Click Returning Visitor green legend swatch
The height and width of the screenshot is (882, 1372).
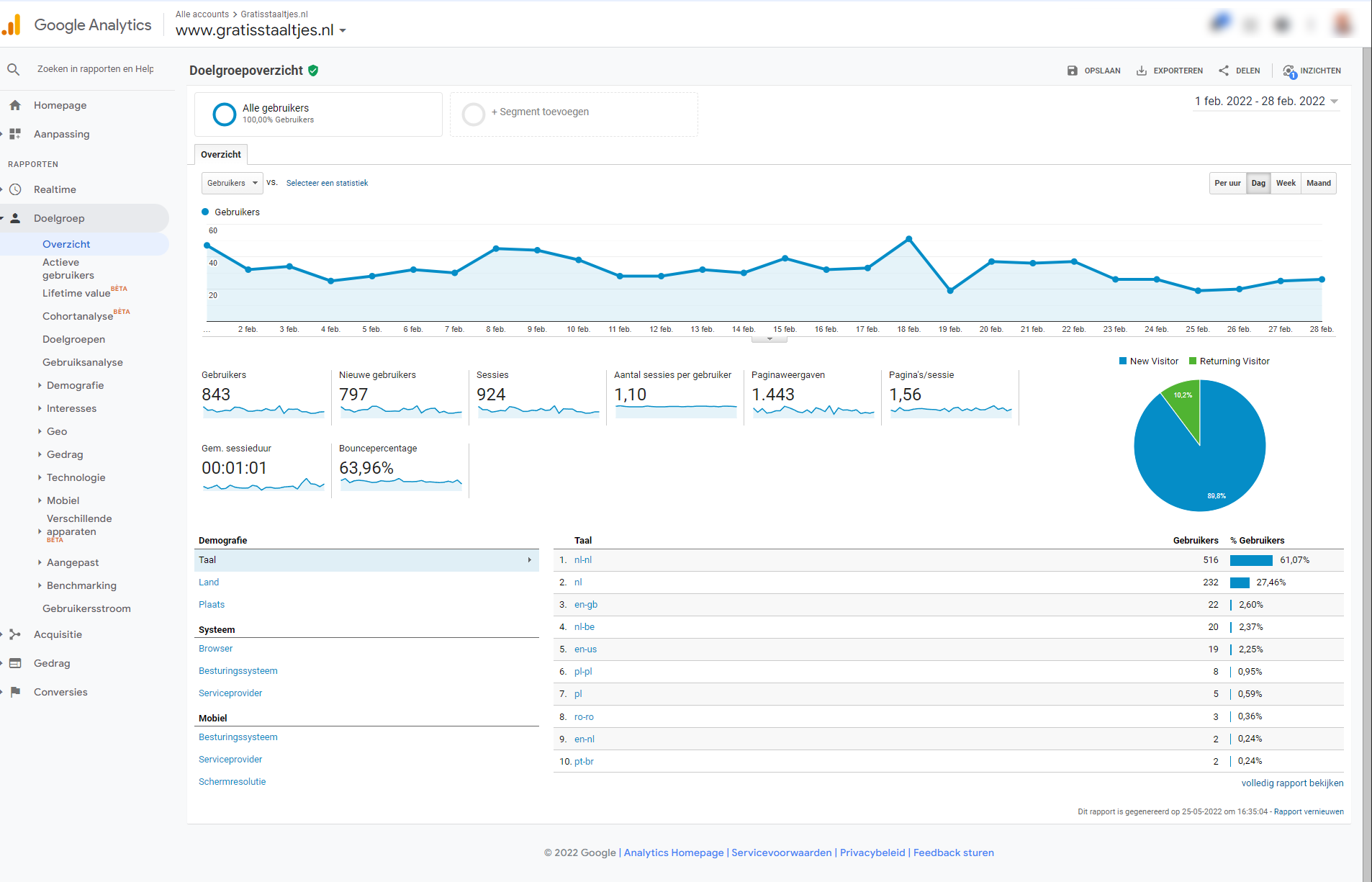click(x=1193, y=361)
